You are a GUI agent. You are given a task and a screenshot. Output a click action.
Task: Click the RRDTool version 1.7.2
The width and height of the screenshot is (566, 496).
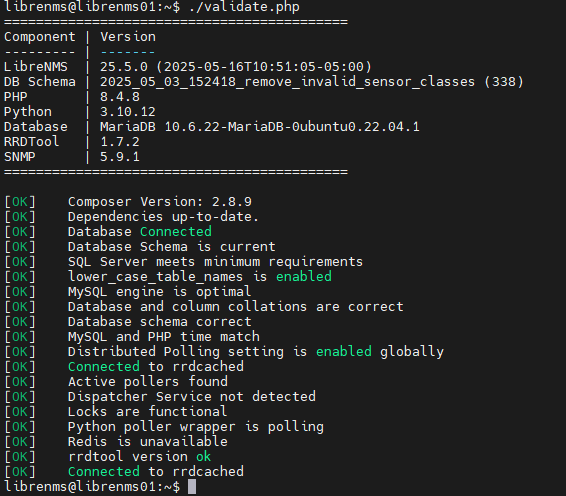[x=120, y=142]
